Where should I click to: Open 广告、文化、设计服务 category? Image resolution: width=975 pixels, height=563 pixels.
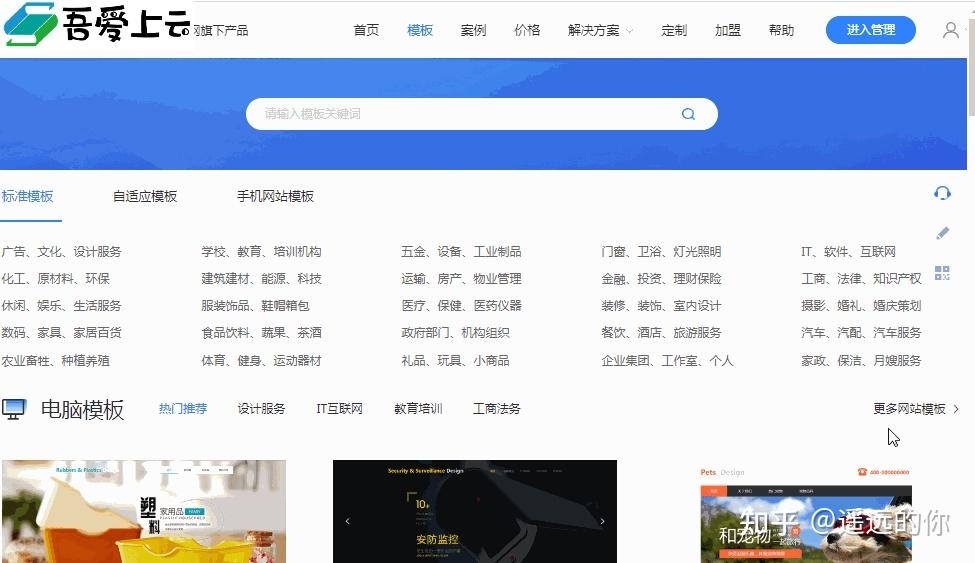61,252
